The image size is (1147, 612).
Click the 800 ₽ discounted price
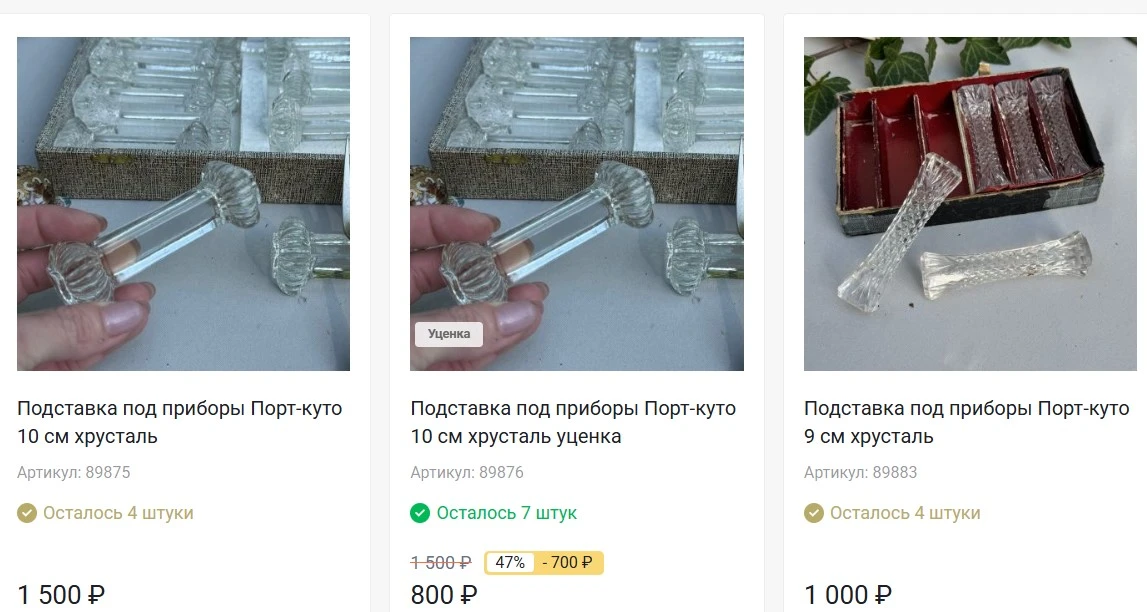coord(444,595)
